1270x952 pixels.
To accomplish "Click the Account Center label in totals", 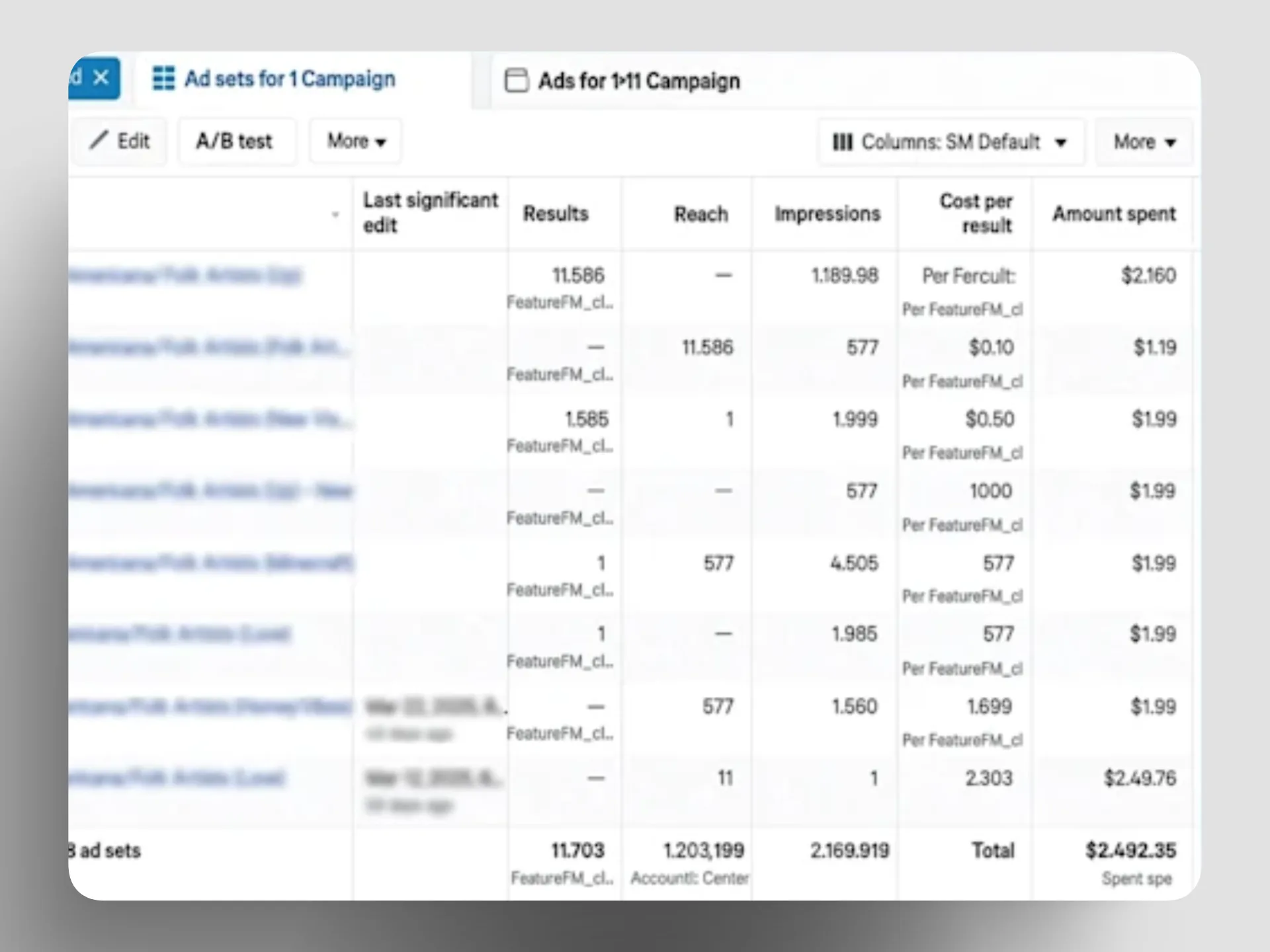I will tap(689, 878).
